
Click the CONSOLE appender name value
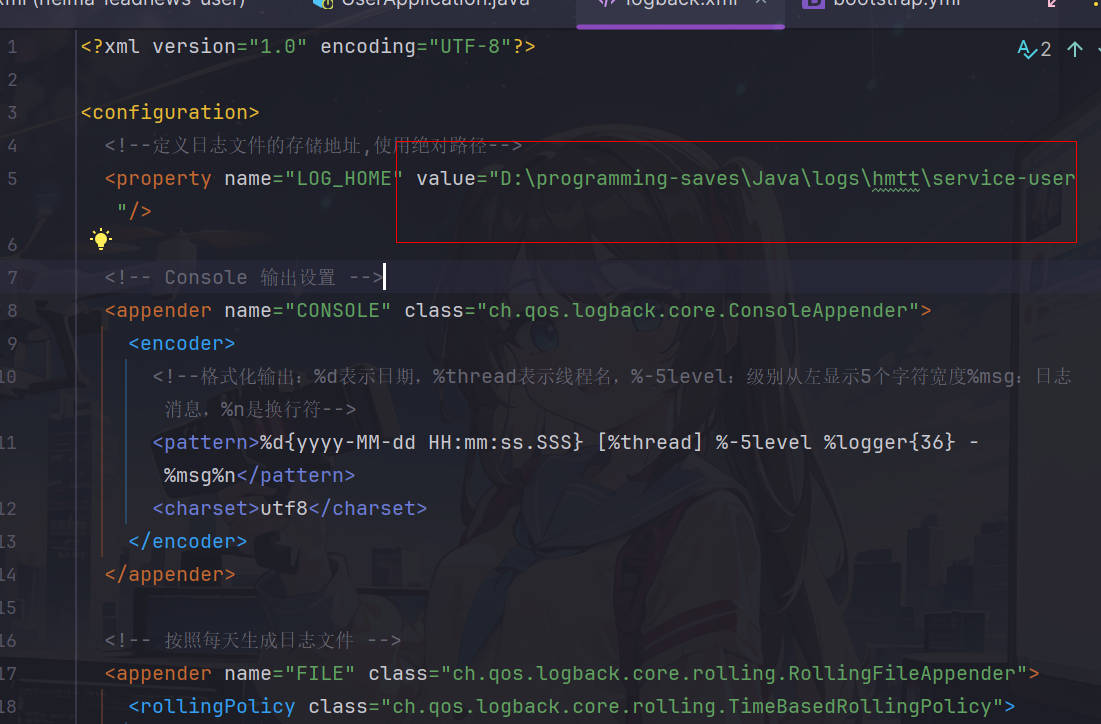click(x=338, y=310)
